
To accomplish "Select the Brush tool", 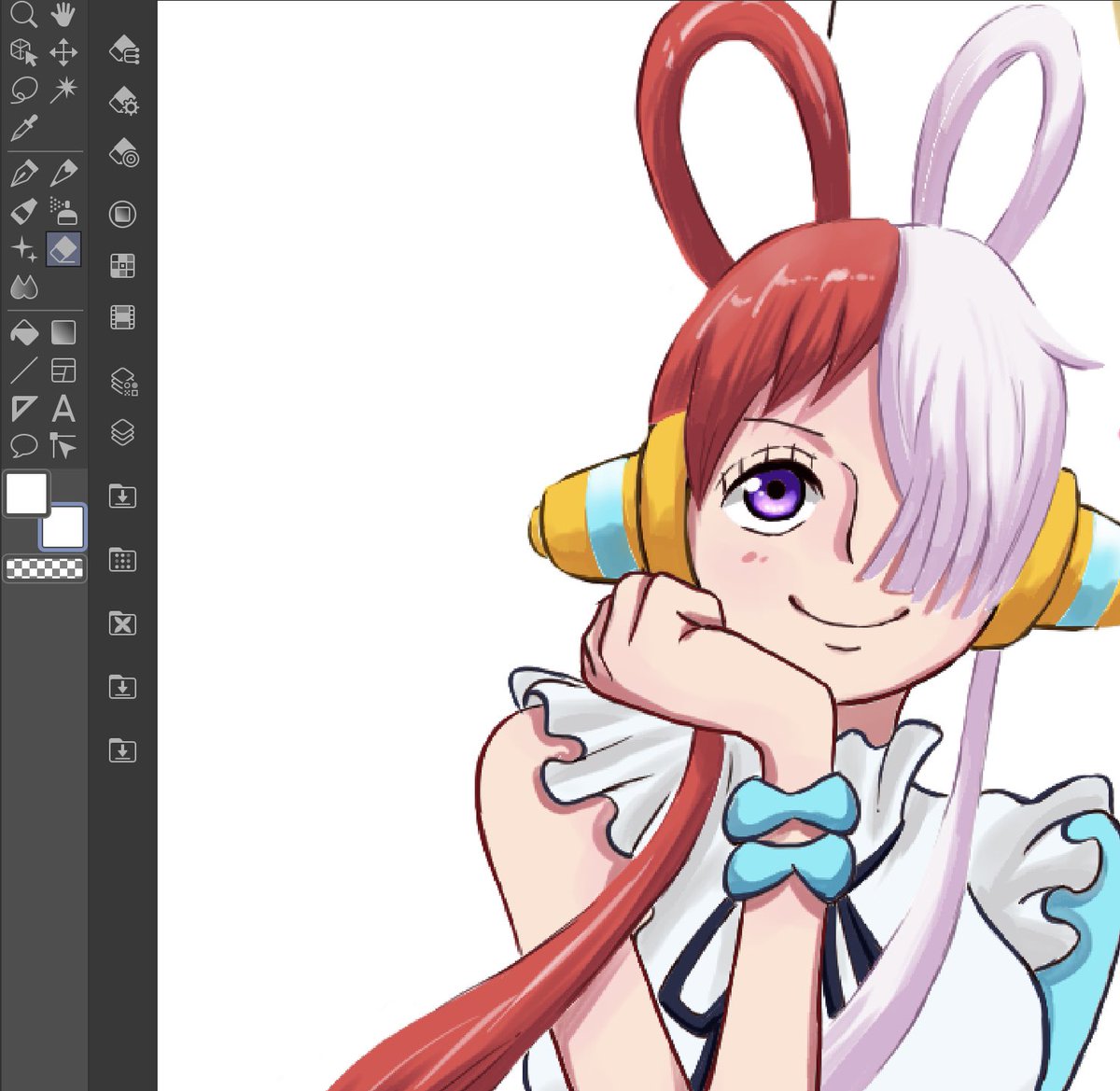I will pos(23,211).
